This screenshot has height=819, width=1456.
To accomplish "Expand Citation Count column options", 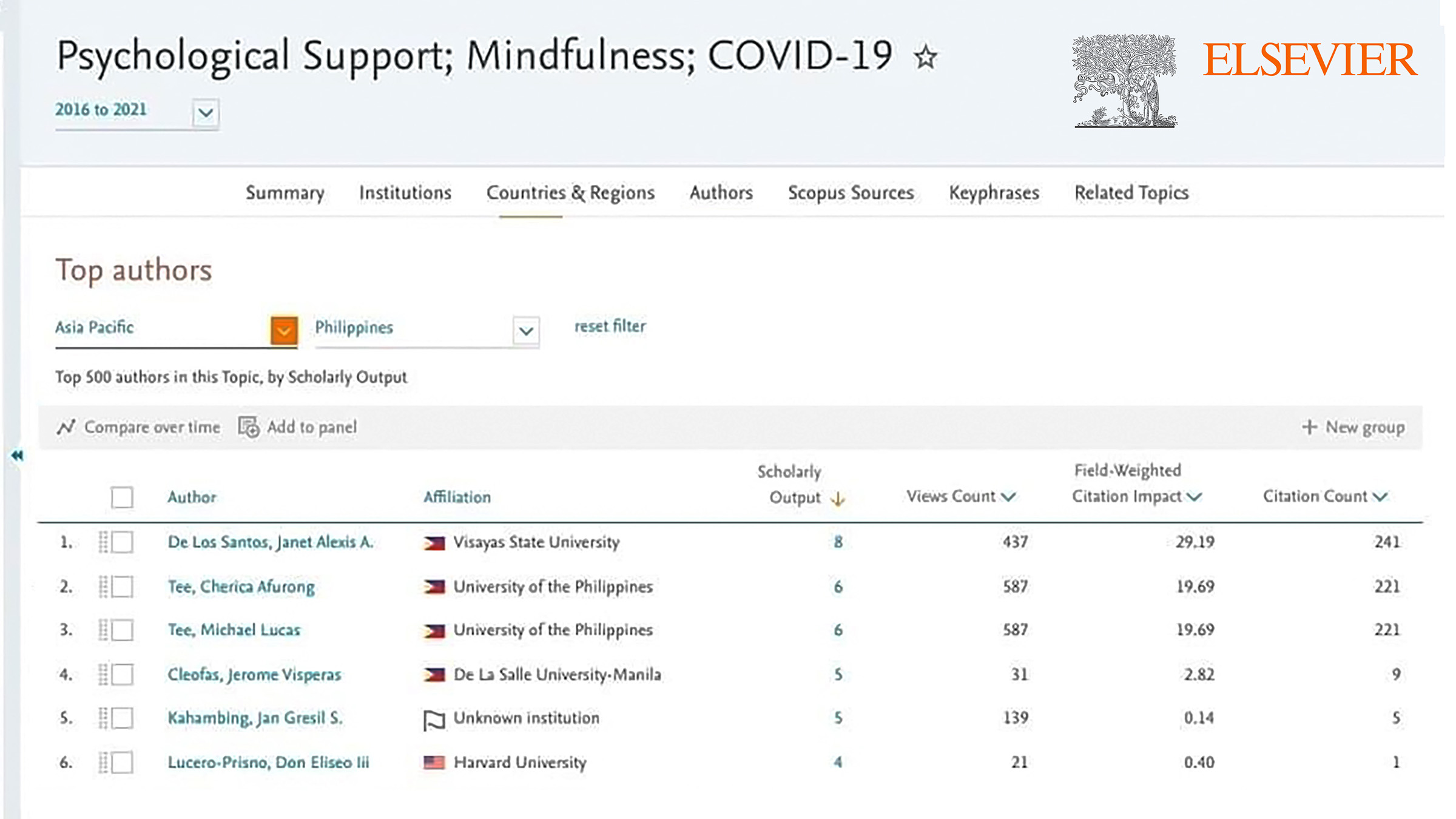I will [1380, 497].
